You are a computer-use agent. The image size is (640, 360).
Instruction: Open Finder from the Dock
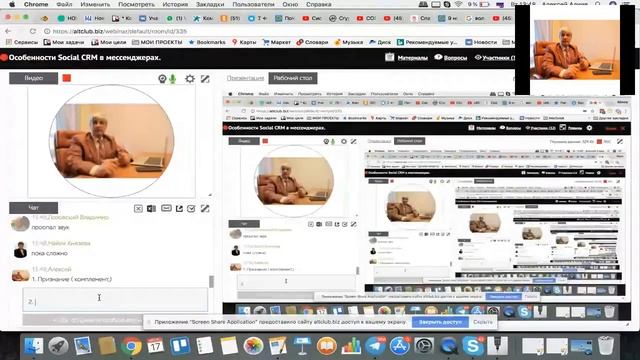34,346
